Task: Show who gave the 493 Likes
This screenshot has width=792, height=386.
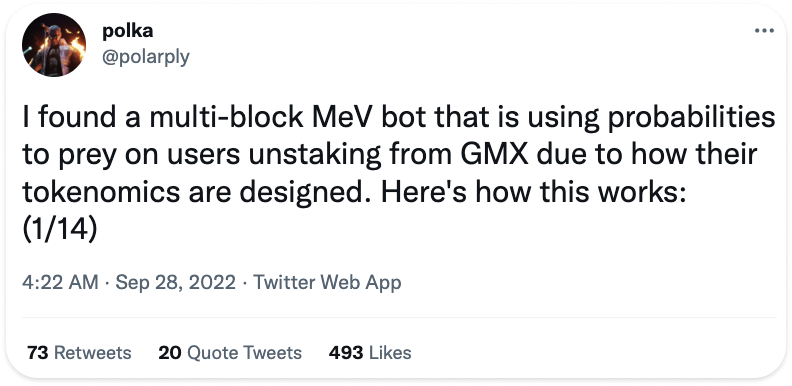Action: (x=370, y=353)
